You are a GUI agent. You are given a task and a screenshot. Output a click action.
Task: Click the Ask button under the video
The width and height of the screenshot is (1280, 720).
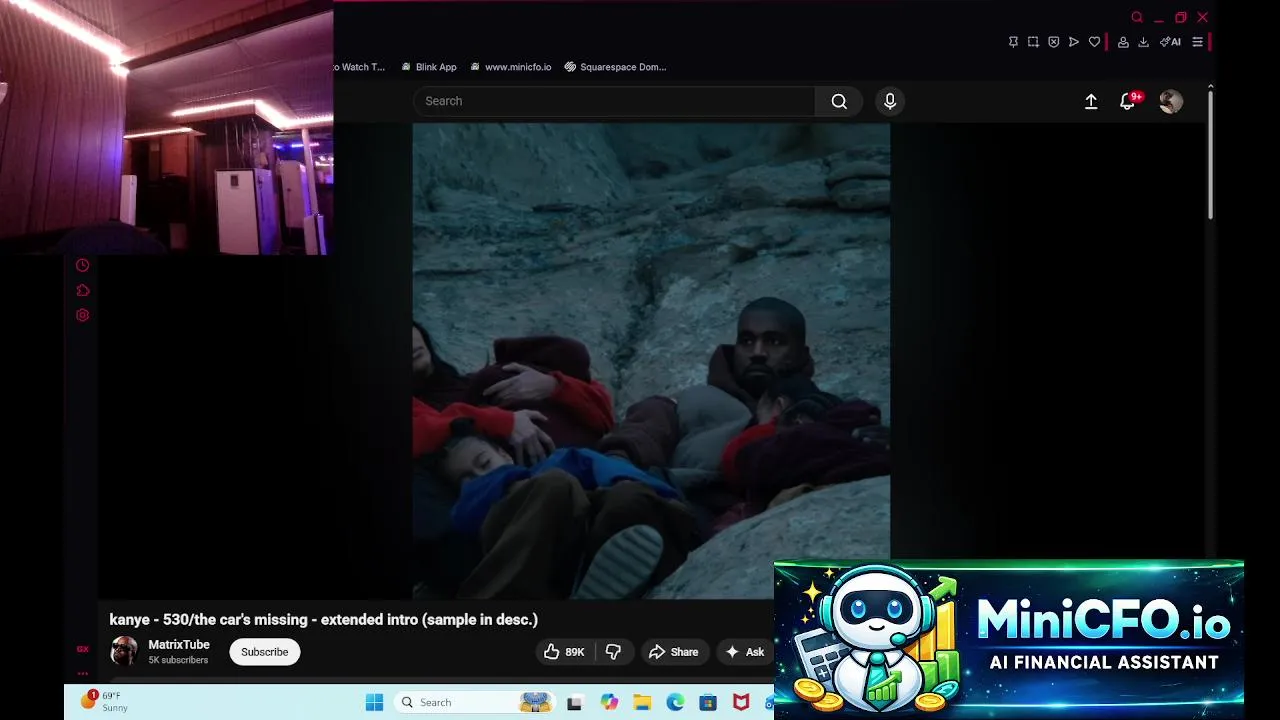point(745,652)
